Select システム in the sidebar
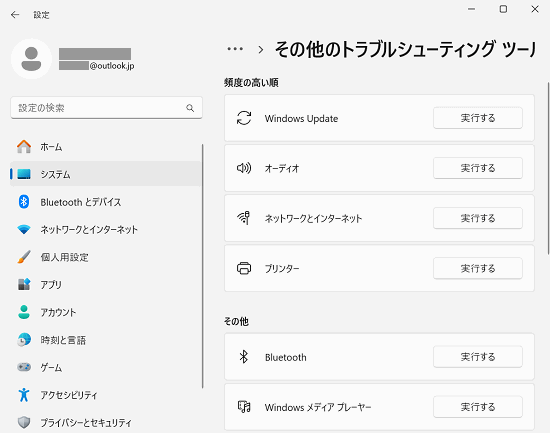The width and height of the screenshot is (550, 433). pos(106,174)
